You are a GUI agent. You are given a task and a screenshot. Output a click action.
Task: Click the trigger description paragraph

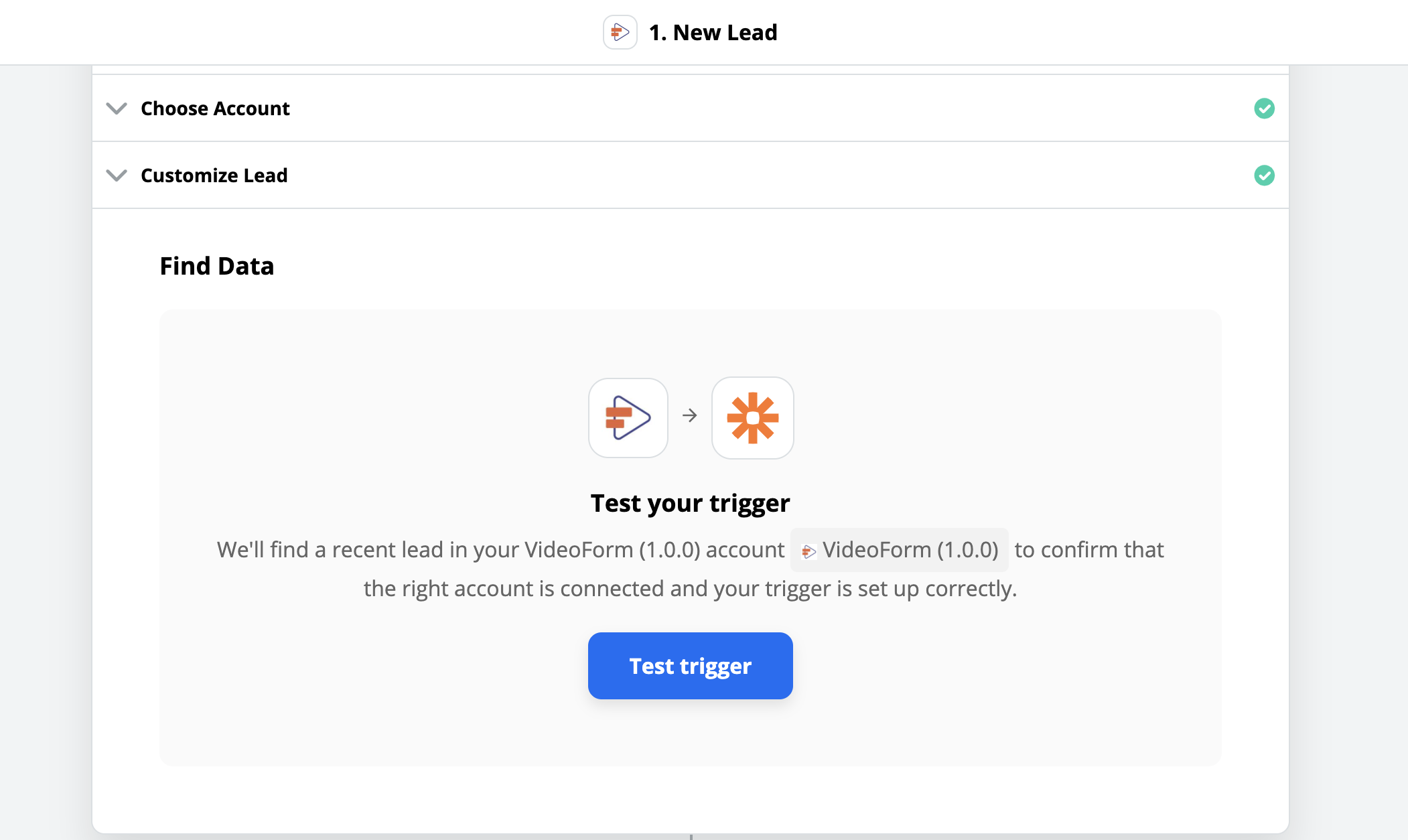(x=690, y=569)
